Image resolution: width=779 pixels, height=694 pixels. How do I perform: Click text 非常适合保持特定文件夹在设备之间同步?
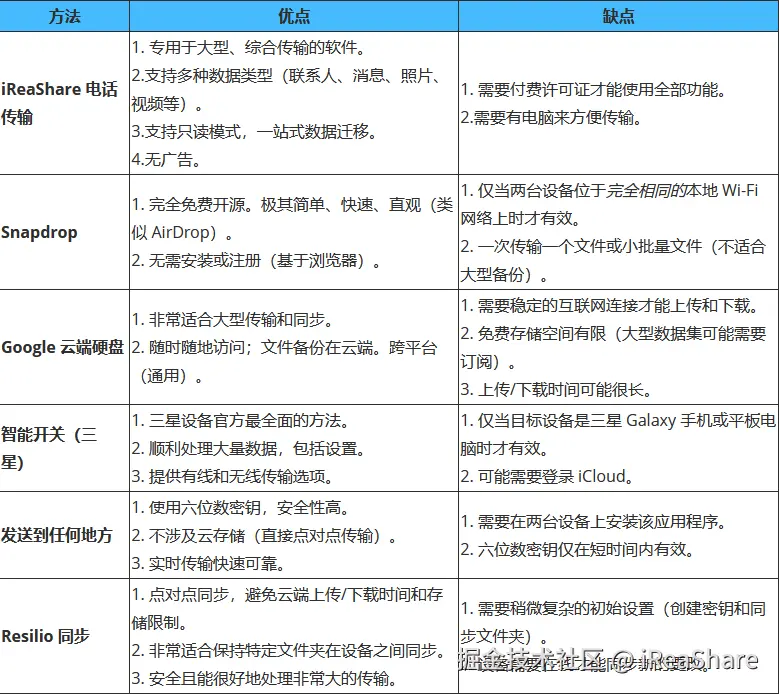tap(293, 650)
